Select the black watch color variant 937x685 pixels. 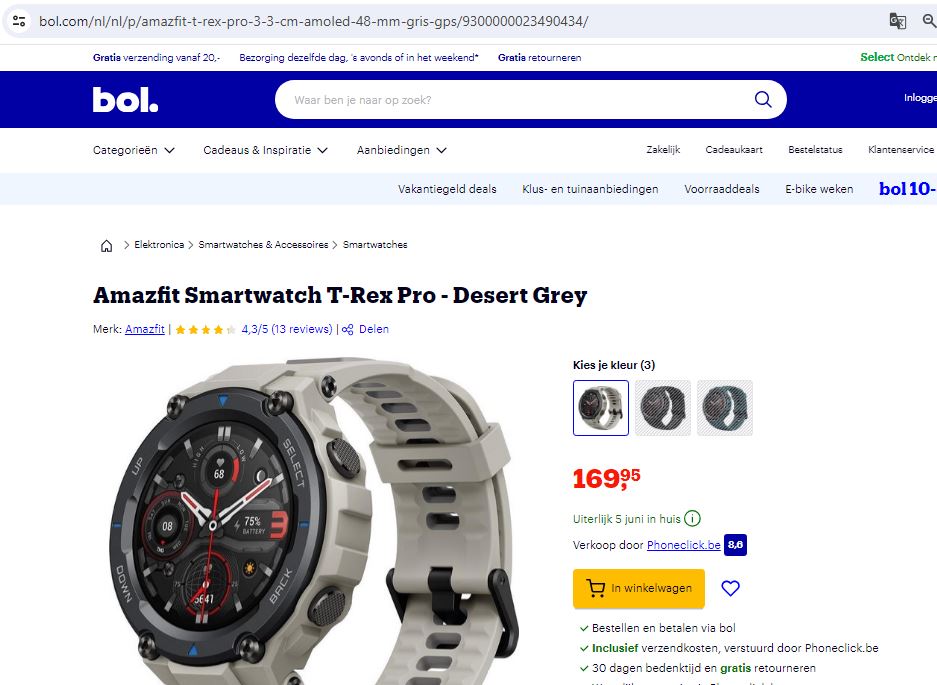[663, 408]
